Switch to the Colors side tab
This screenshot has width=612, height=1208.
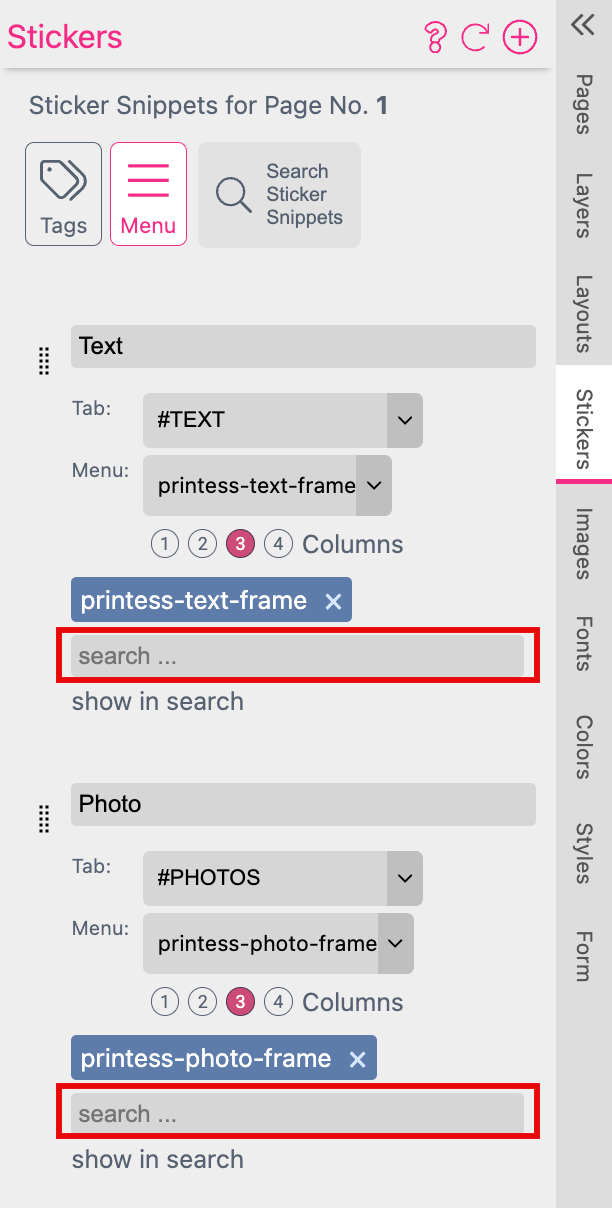[584, 747]
